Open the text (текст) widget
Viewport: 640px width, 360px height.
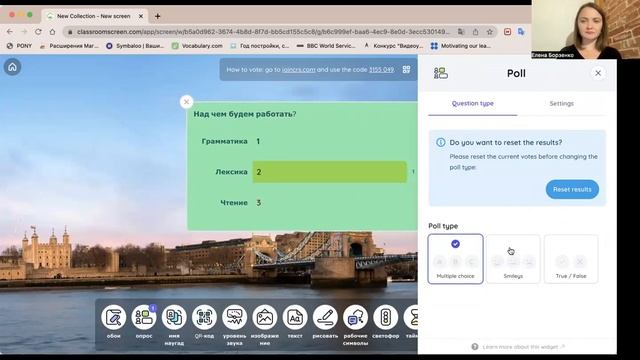tap(295, 317)
